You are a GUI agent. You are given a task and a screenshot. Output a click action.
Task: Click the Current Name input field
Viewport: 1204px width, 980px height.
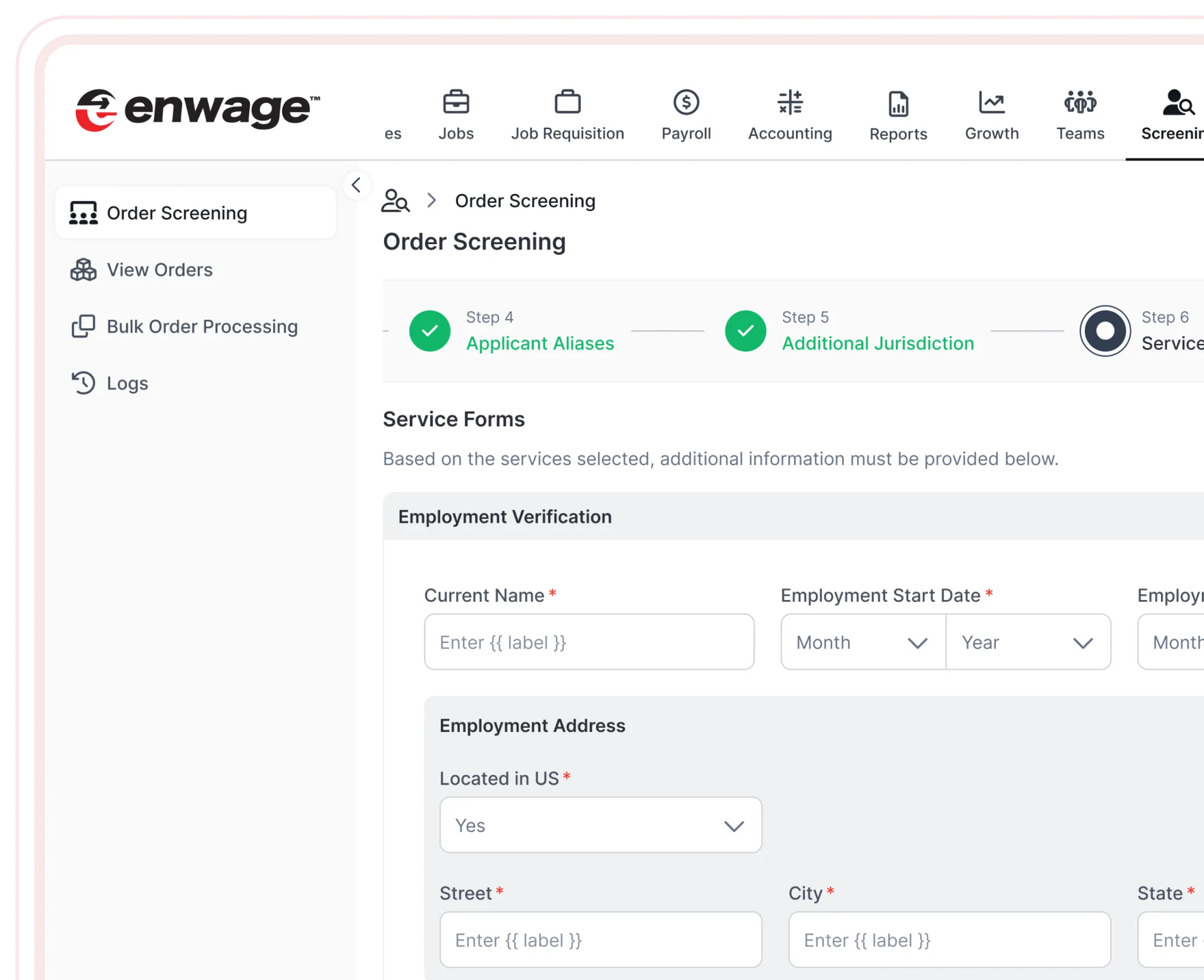coord(589,642)
